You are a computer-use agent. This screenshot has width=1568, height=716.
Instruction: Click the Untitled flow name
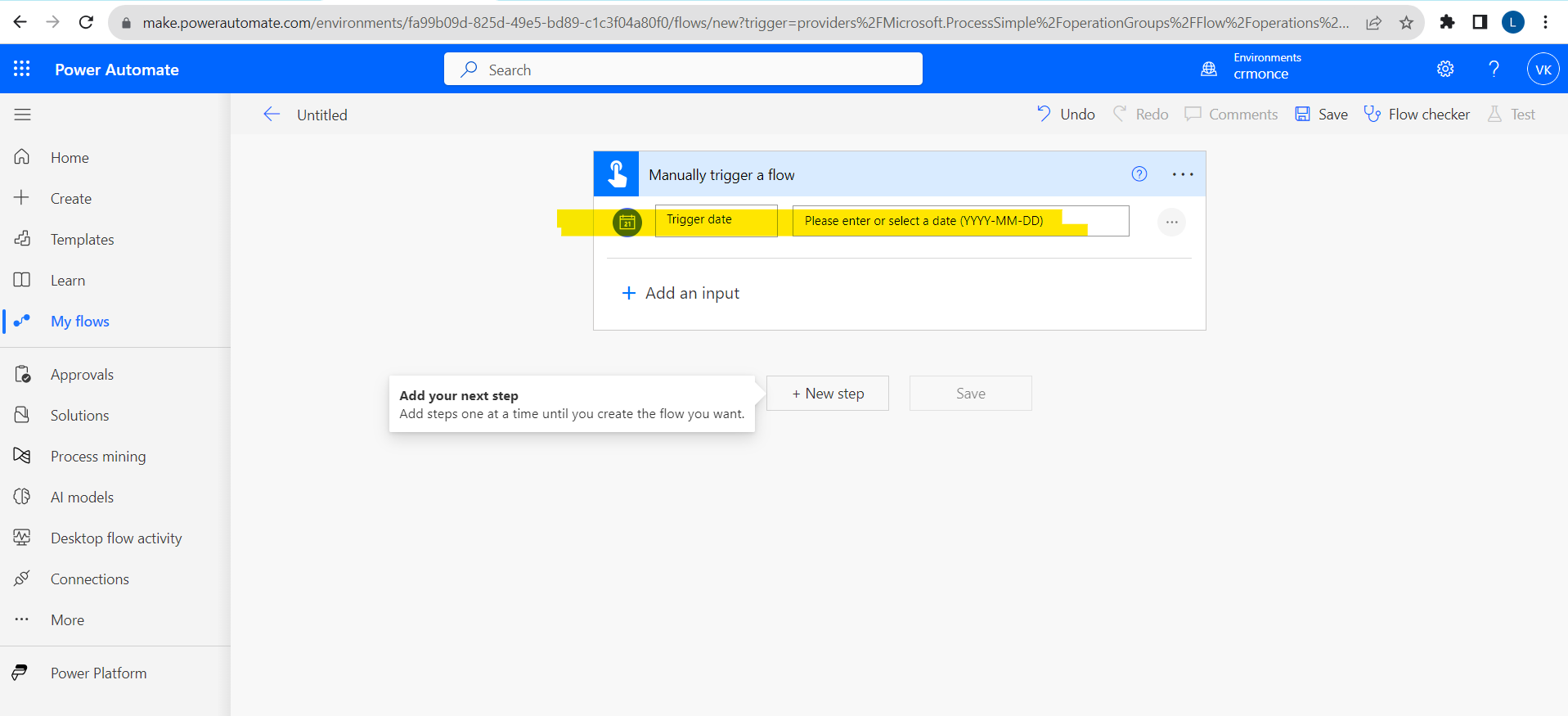pyautogui.click(x=322, y=115)
